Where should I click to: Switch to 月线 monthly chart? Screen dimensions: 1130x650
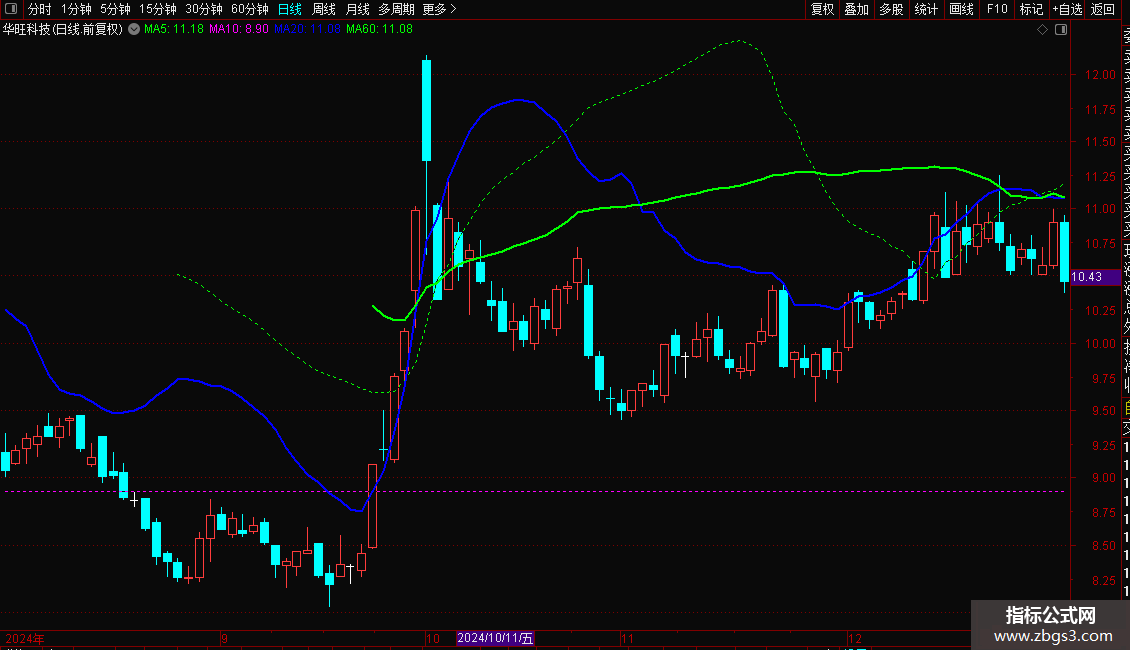(x=357, y=9)
